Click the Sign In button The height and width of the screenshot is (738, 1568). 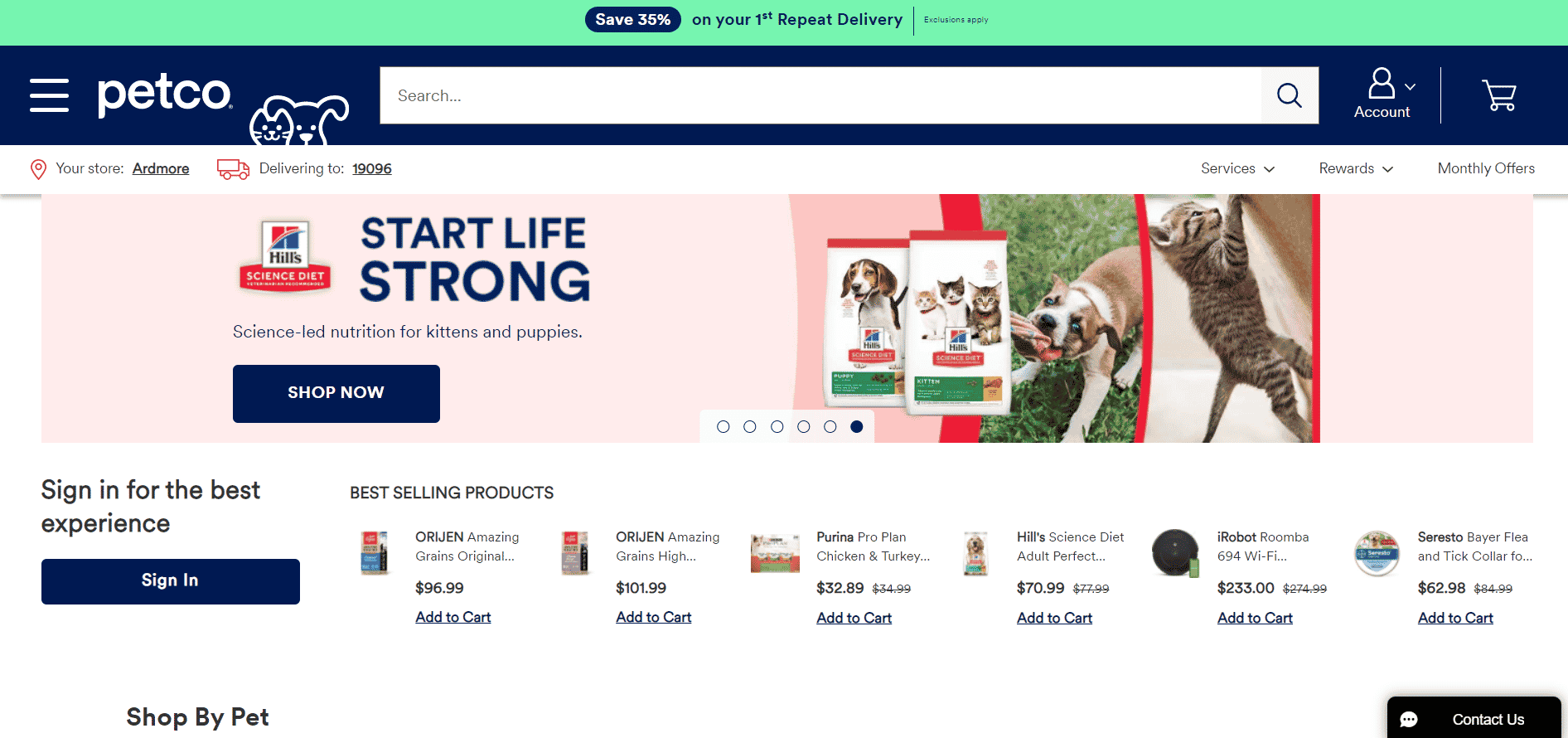pos(171,581)
